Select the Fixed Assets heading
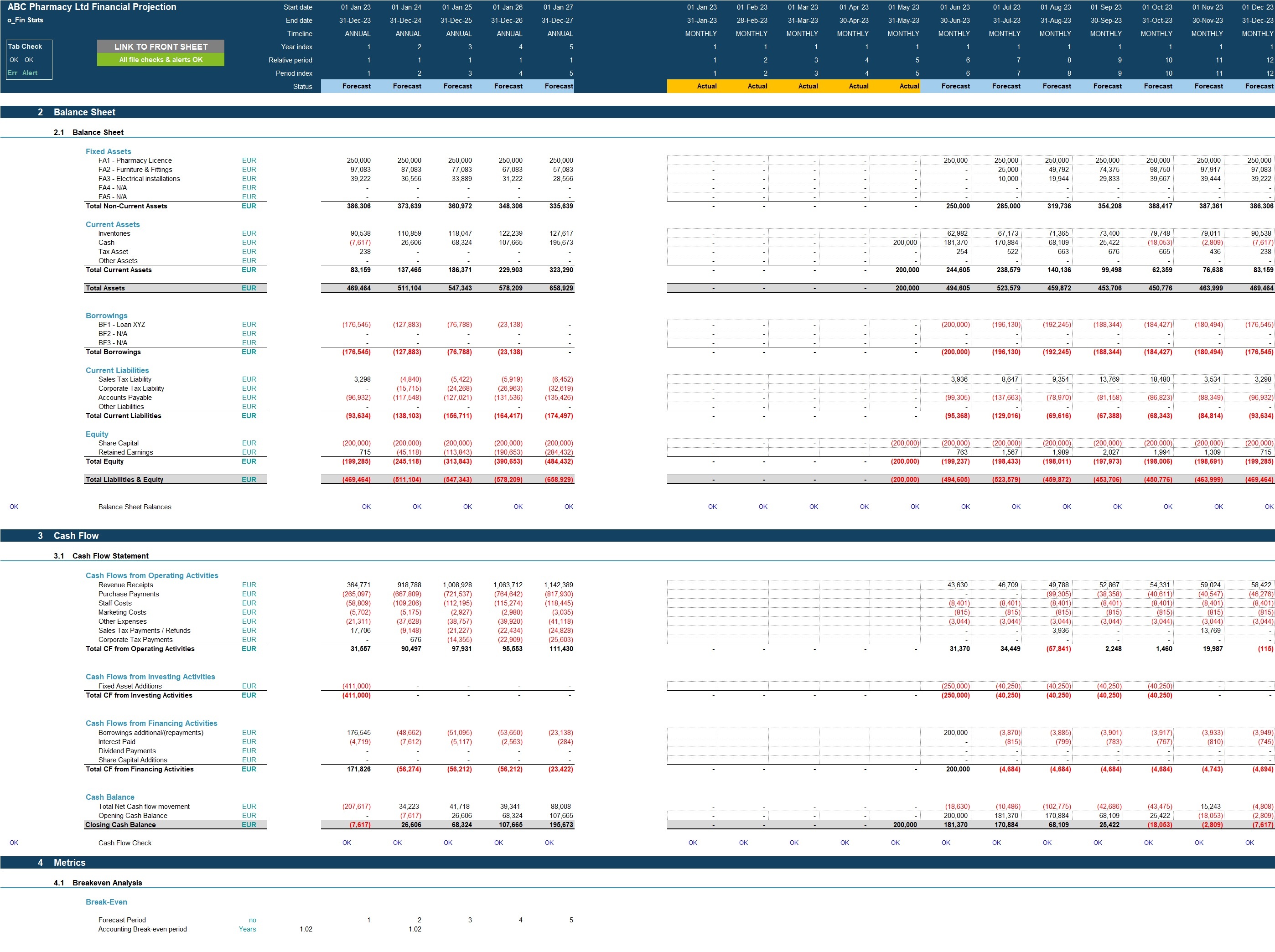 [109, 151]
